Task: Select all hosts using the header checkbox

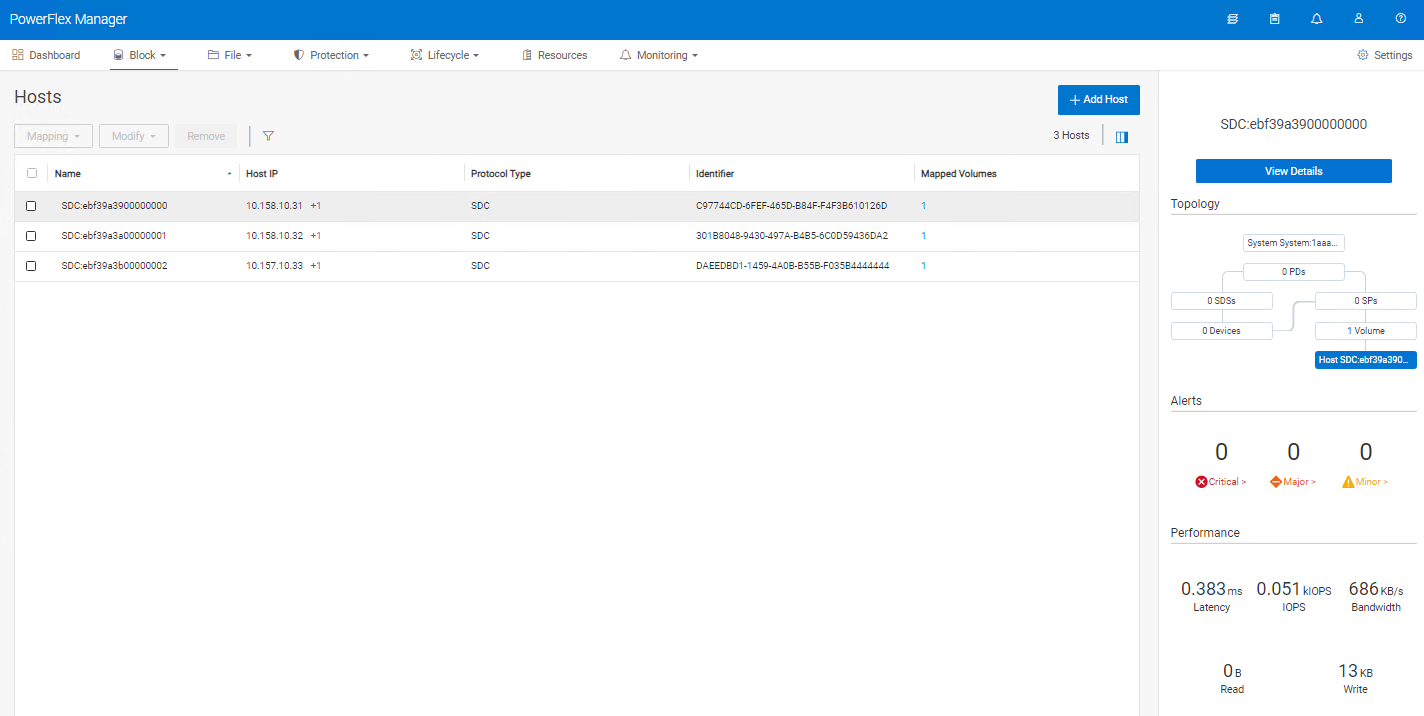Action: (x=31, y=172)
